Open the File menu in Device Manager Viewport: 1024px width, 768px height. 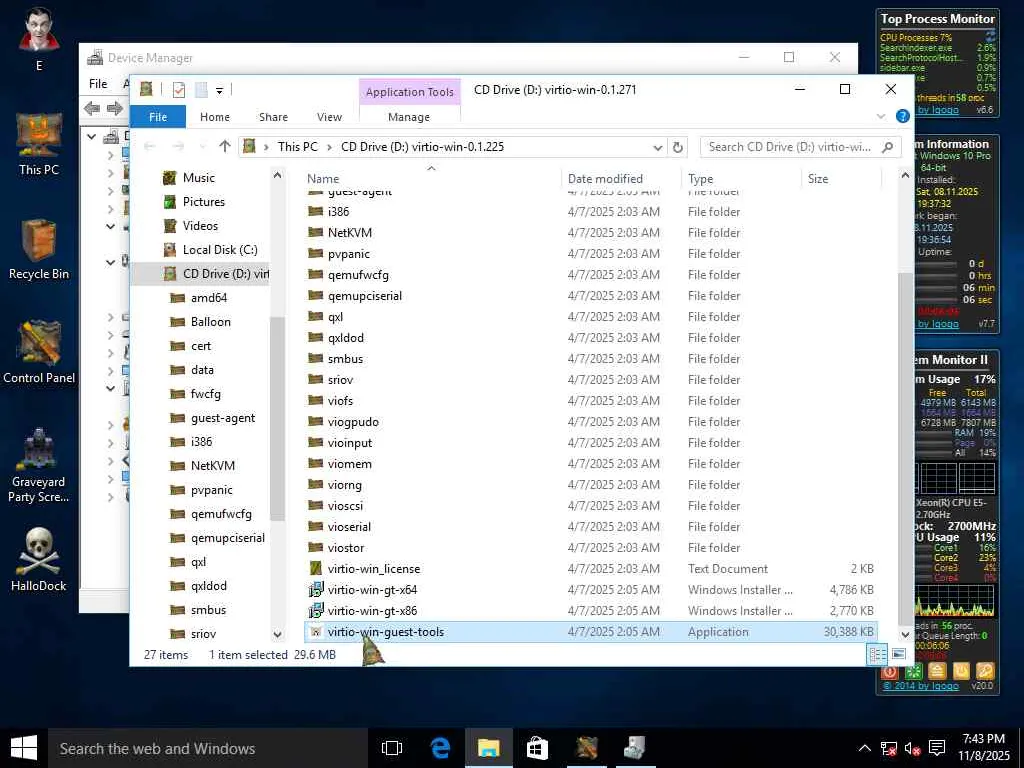(98, 84)
